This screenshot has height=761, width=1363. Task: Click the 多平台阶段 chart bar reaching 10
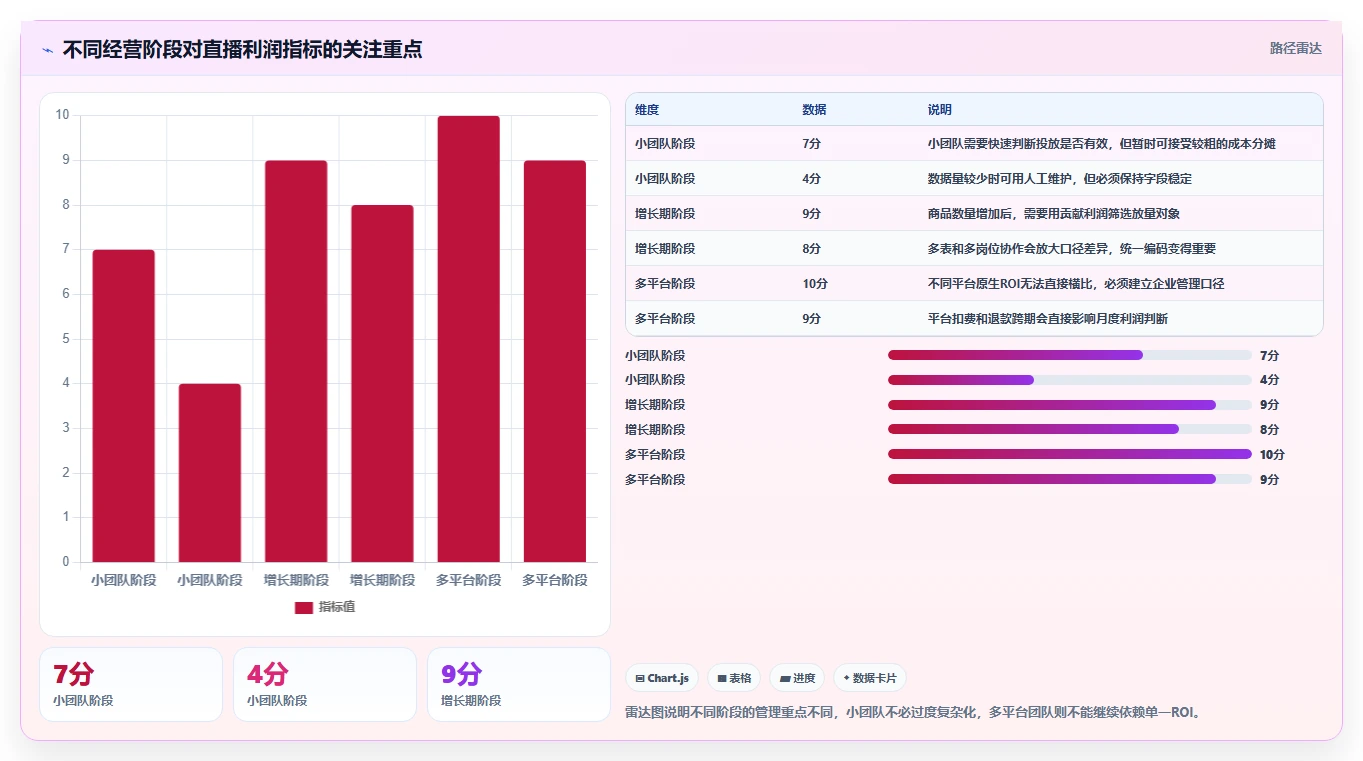coord(468,339)
